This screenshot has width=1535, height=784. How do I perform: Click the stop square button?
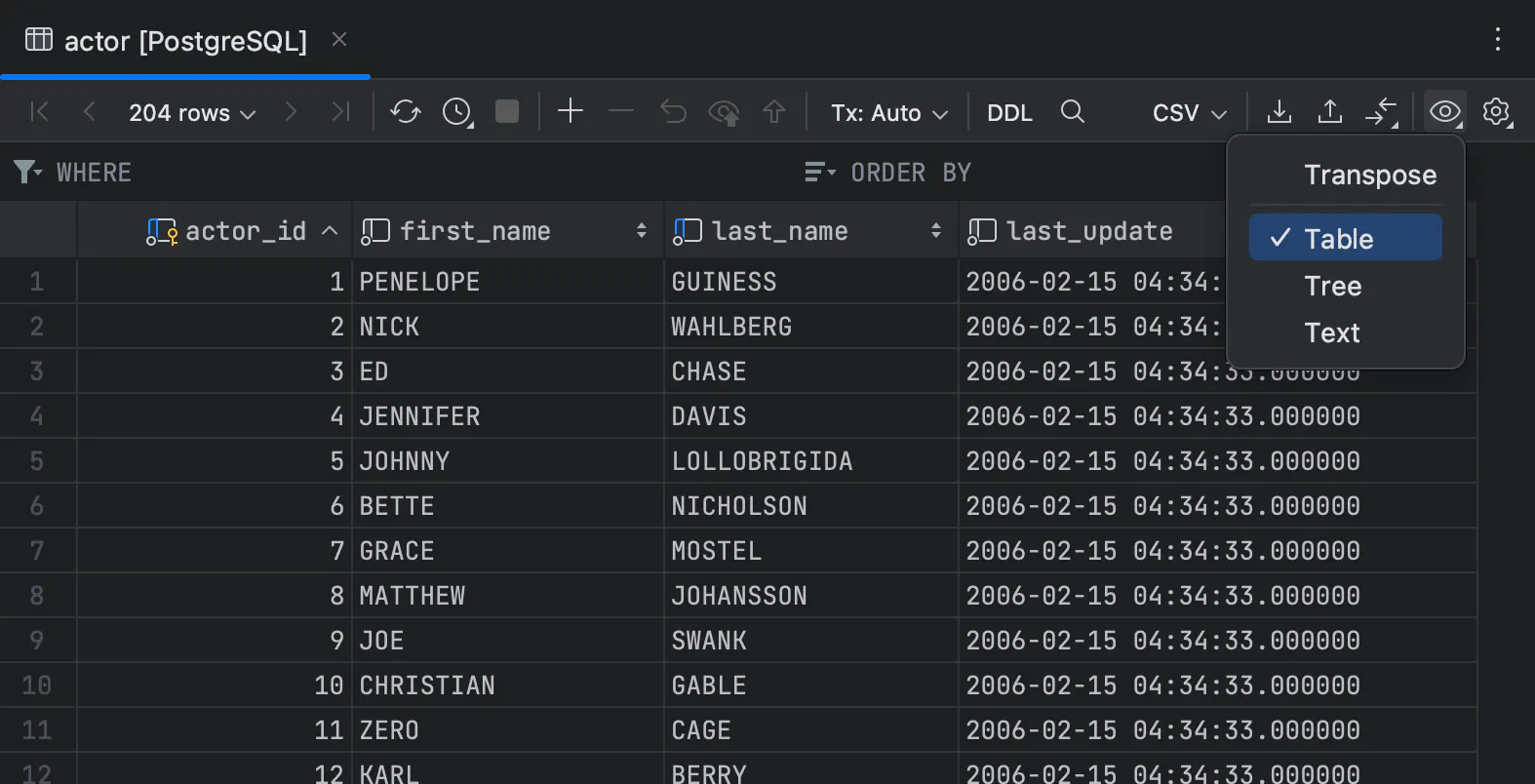507,112
